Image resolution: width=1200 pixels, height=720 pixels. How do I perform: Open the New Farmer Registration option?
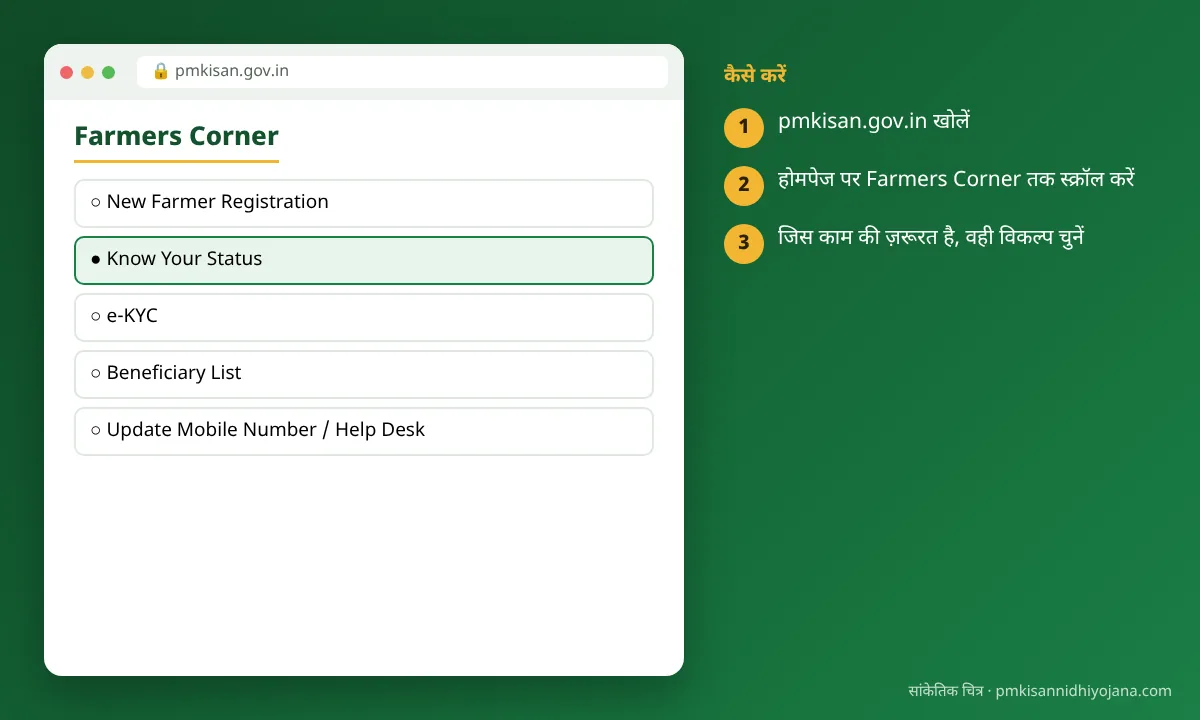click(x=364, y=203)
